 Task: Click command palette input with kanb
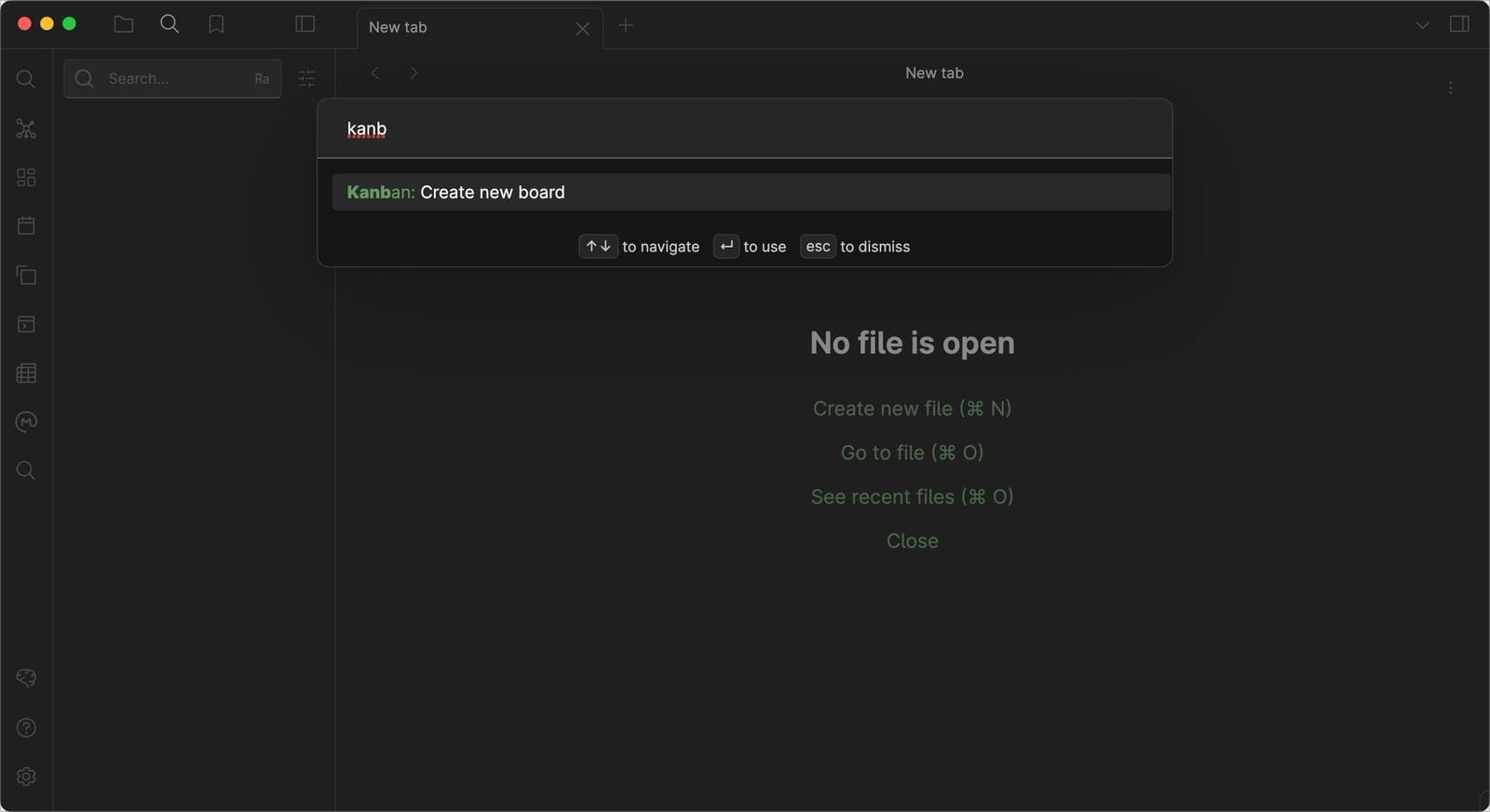[x=744, y=129]
